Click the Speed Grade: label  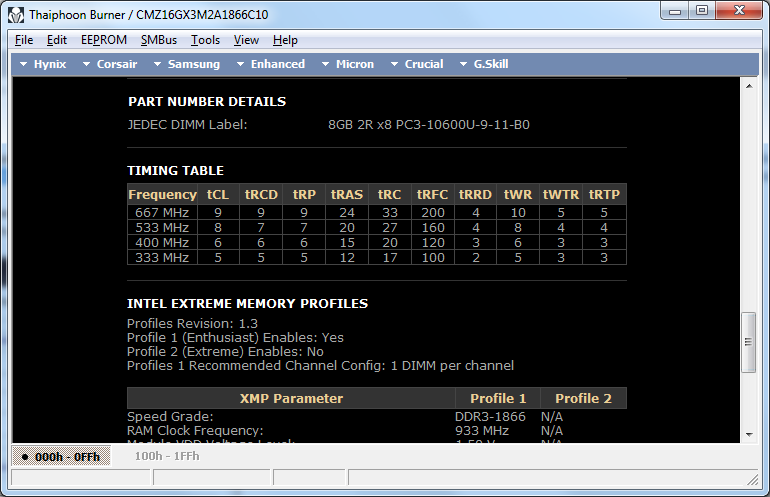(170, 416)
